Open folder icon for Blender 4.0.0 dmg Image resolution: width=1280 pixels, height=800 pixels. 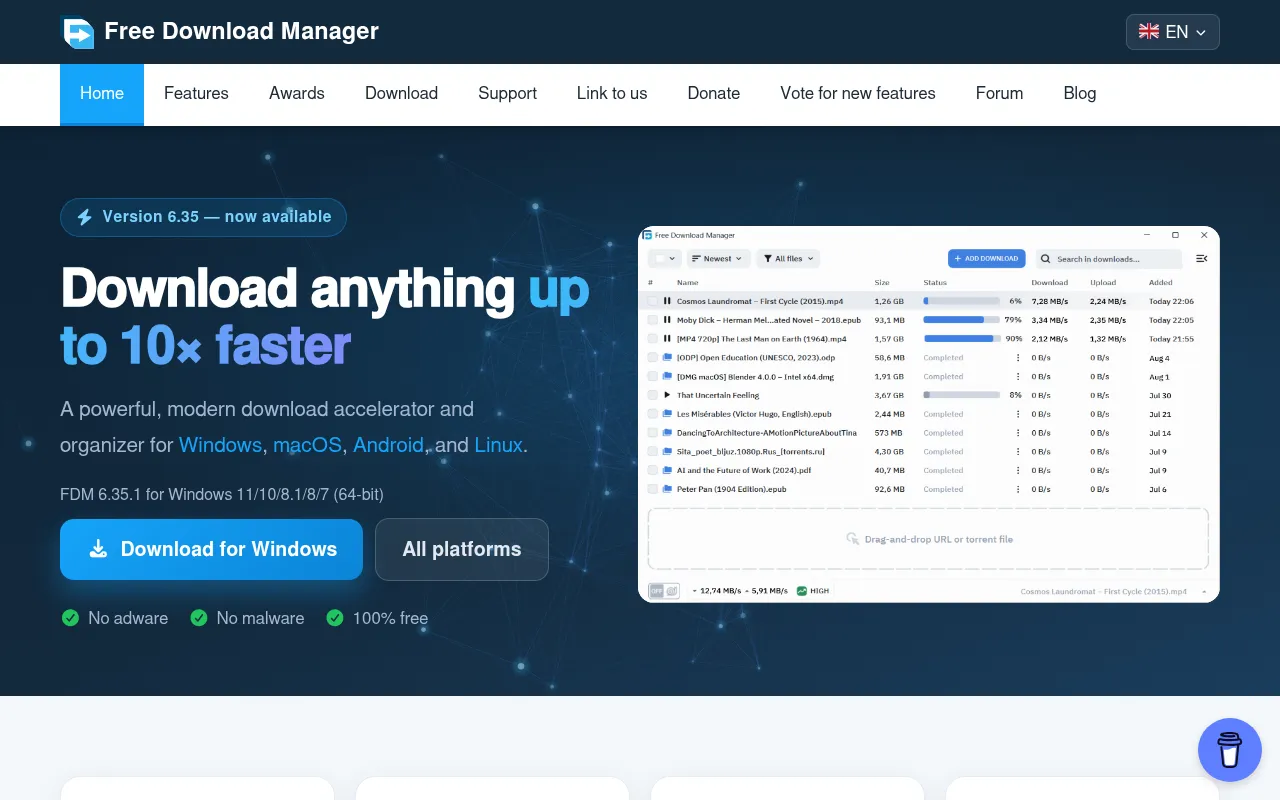point(667,377)
